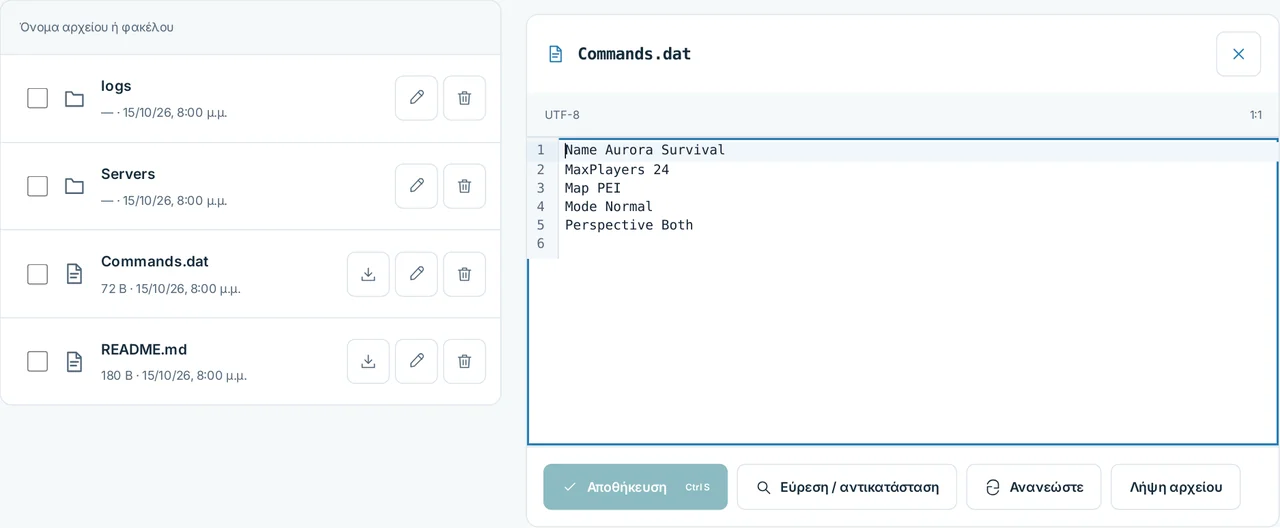Click the Λήψη αρχείου download button
The image size is (1280, 528).
tap(1175, 487)
